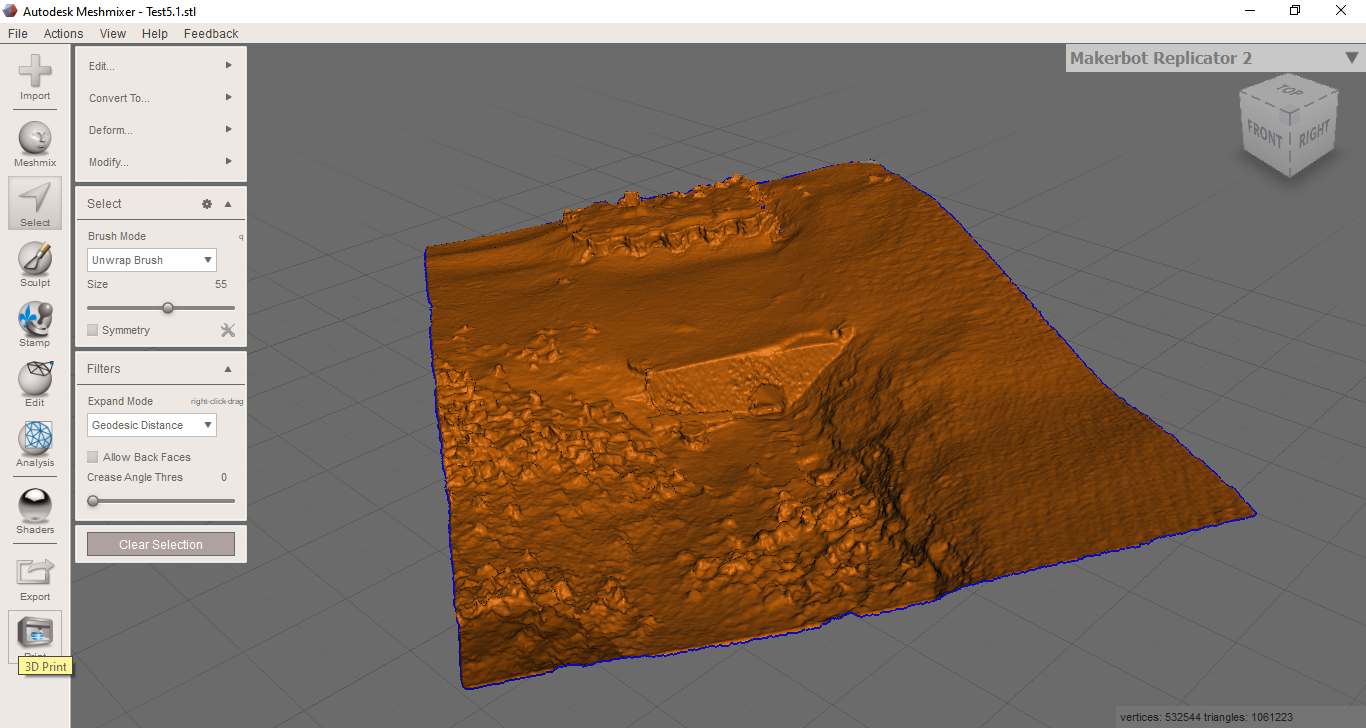Open the printer selection dropdown arrow
The image size is (1366, 728).
tap(1351, 58)
